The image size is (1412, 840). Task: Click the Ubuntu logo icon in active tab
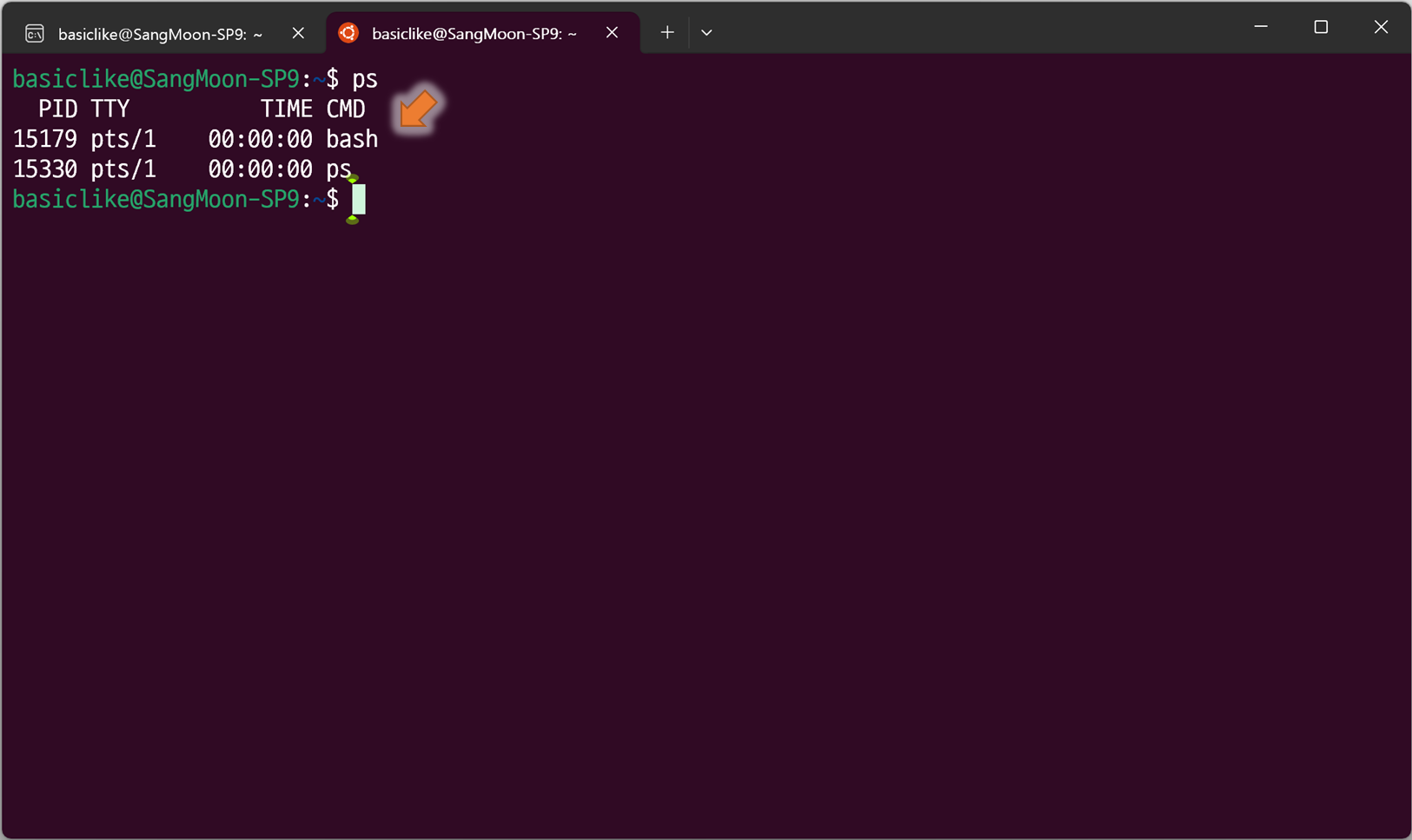pyautogui.click(x=348, y=33)
